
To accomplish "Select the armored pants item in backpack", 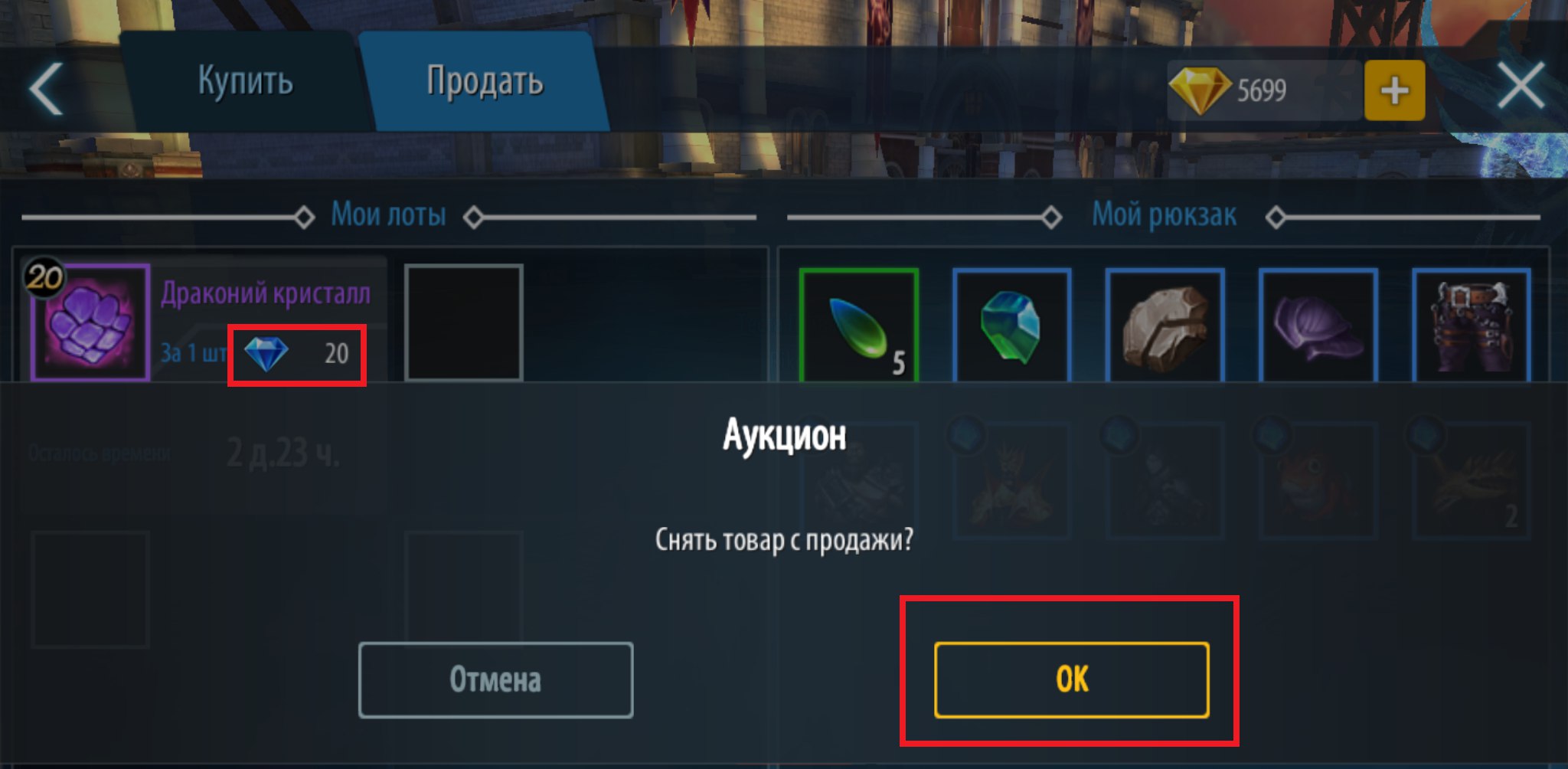I will tap(1471, 325).
